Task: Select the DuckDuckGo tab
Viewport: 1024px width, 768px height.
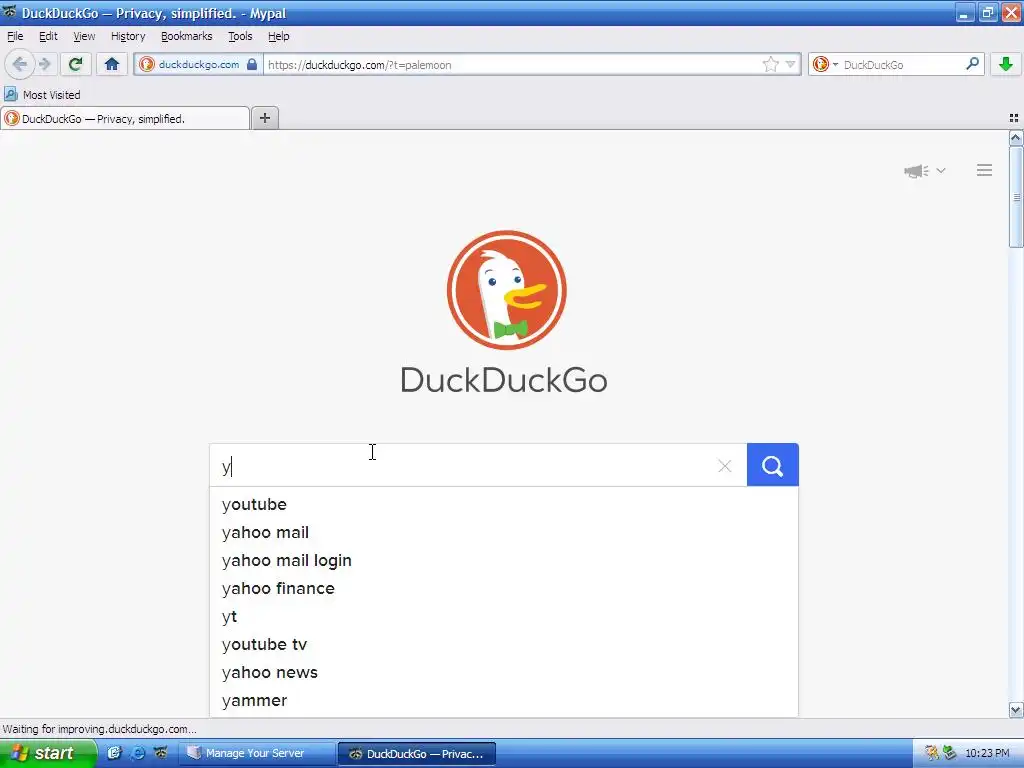Action: (x=125, y=118)
